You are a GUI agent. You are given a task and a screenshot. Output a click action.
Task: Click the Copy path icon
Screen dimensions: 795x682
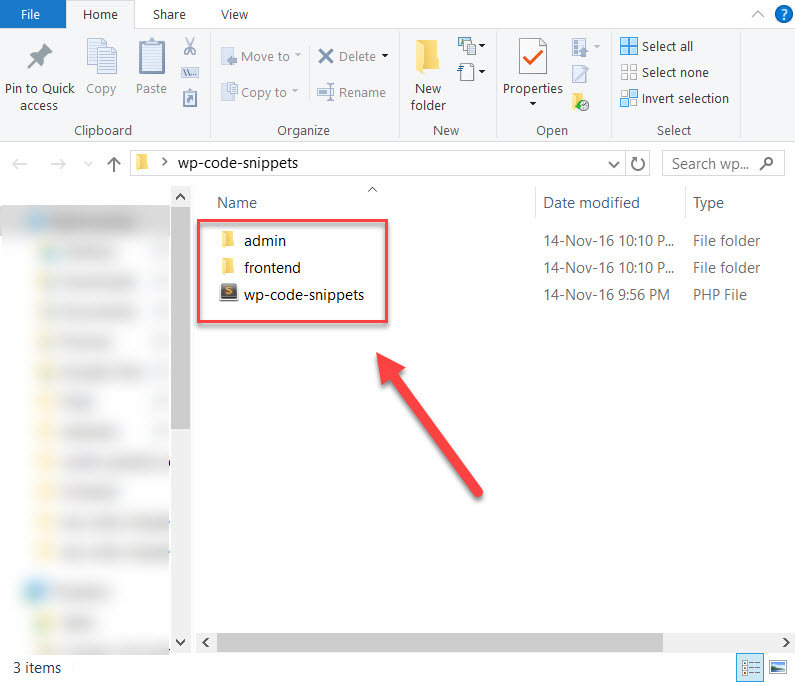(x=190, y=73)
